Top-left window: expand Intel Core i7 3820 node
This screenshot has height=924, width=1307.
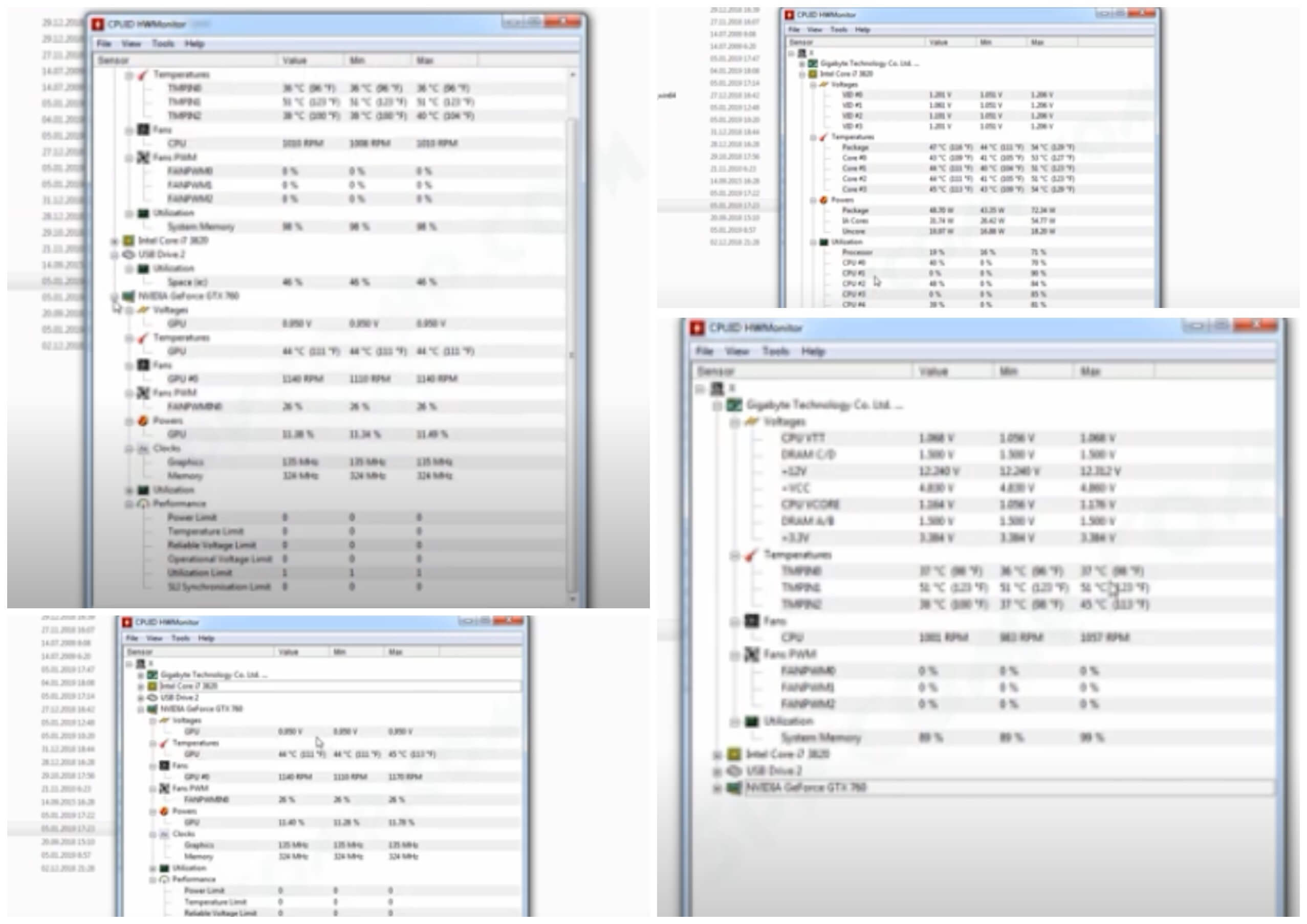pos(115,241)
